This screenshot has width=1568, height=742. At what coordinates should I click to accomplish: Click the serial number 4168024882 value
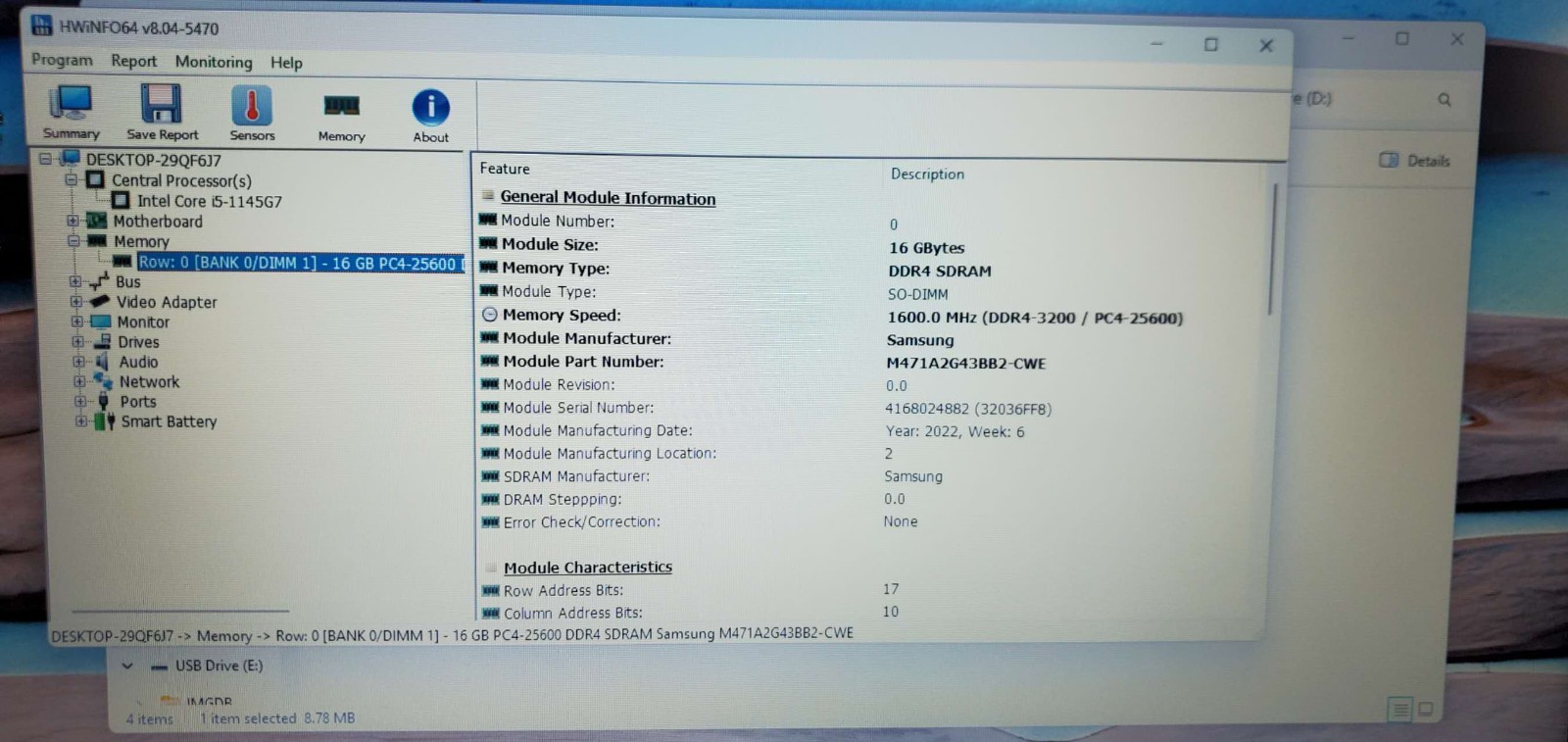(x=968, y=409)
